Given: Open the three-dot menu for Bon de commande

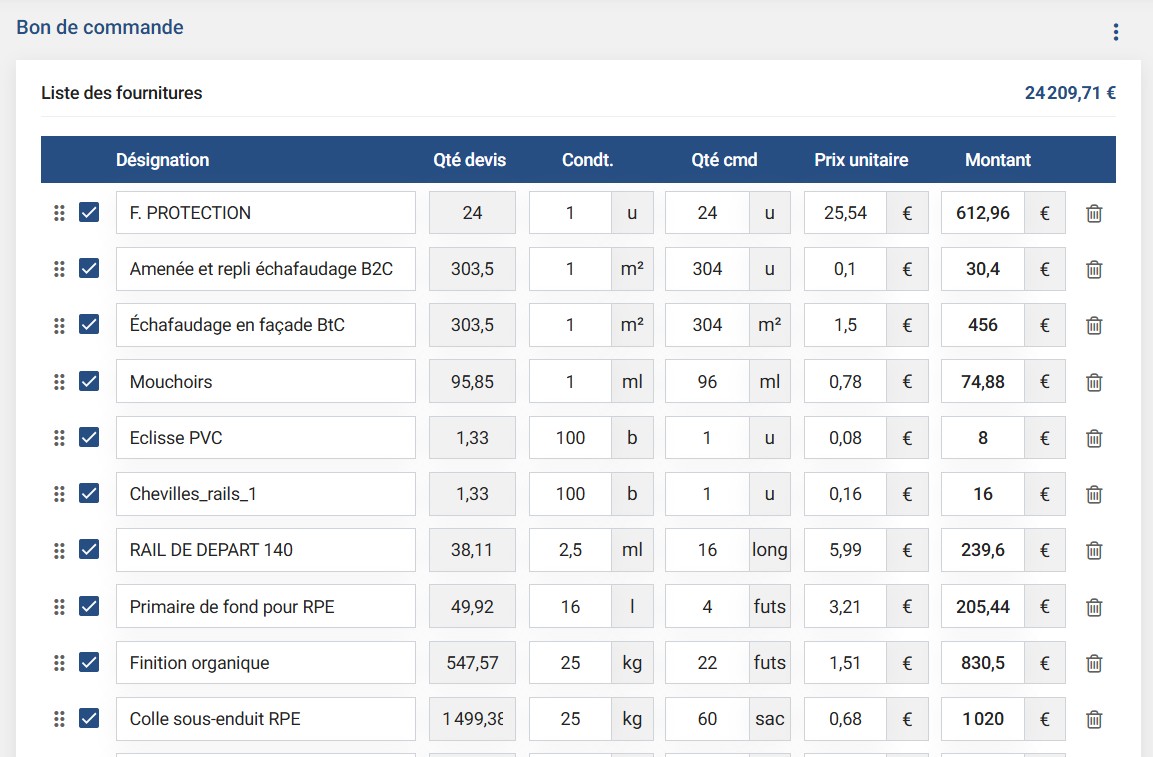Looking at the screenshot, I should tap(1116, 32).
